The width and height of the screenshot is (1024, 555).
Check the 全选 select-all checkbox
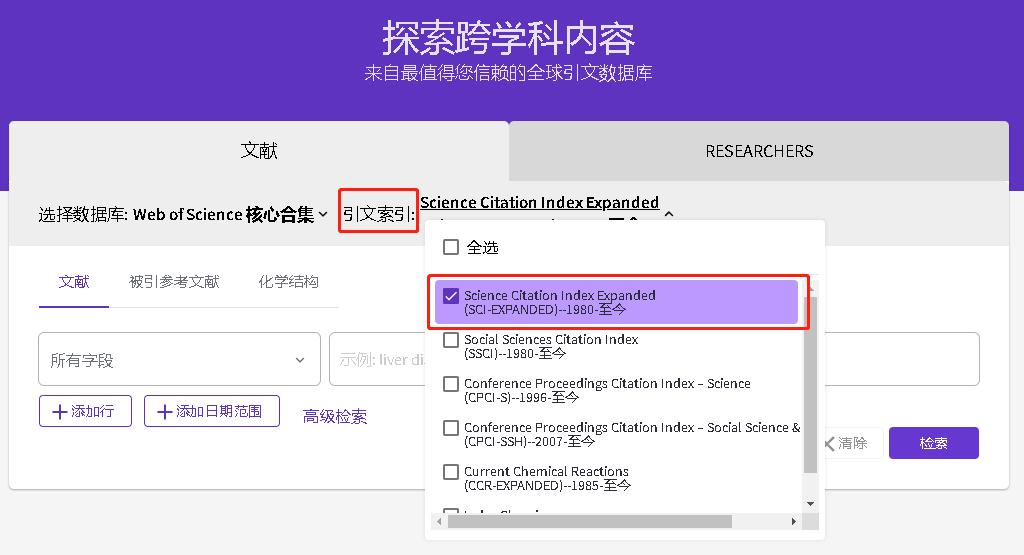(x=451, y=247)
